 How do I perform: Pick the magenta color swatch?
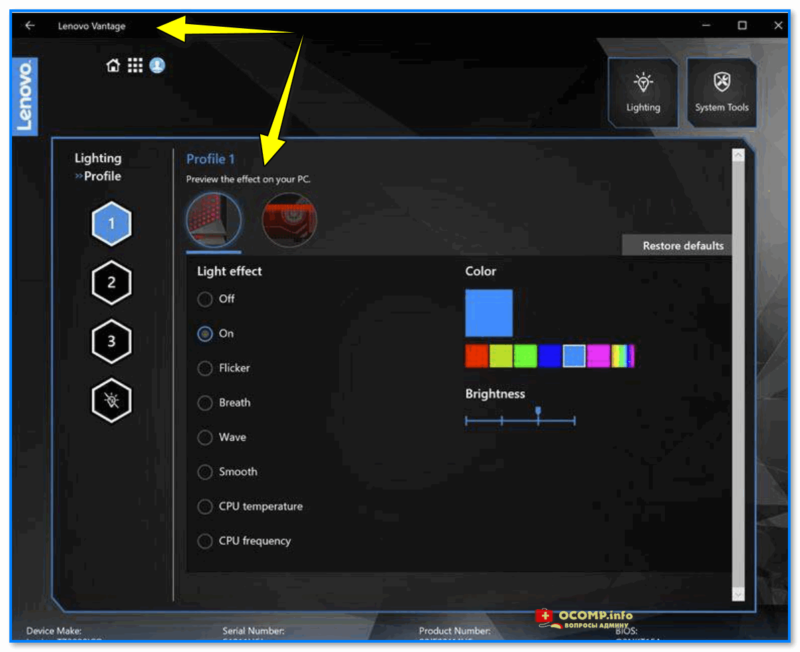[598, 356]
